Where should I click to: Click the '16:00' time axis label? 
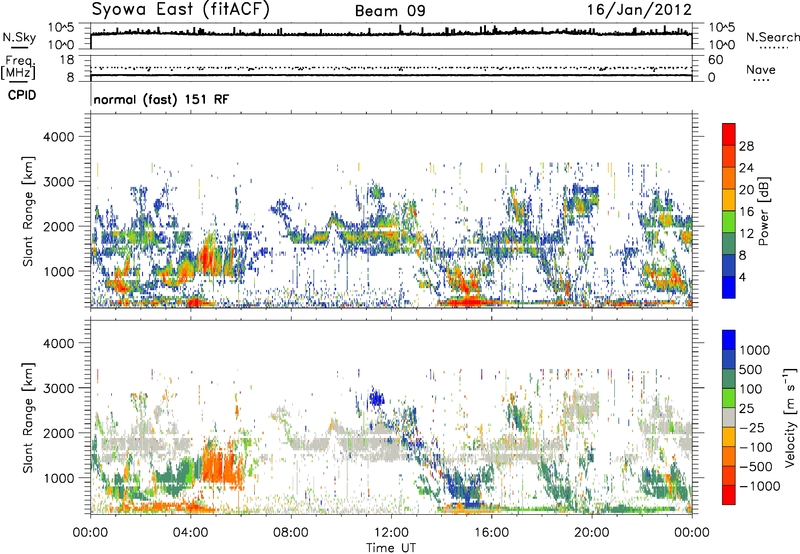tap(491, 533)
